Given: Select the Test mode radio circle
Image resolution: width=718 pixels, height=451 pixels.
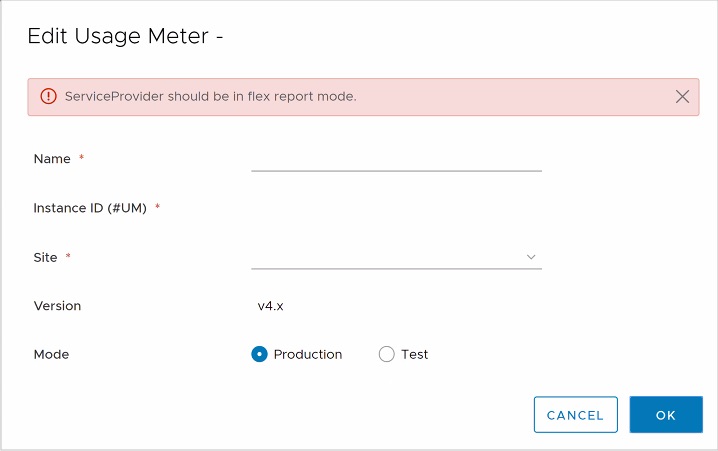Looking at the screenshot, I should click(387, 354).
